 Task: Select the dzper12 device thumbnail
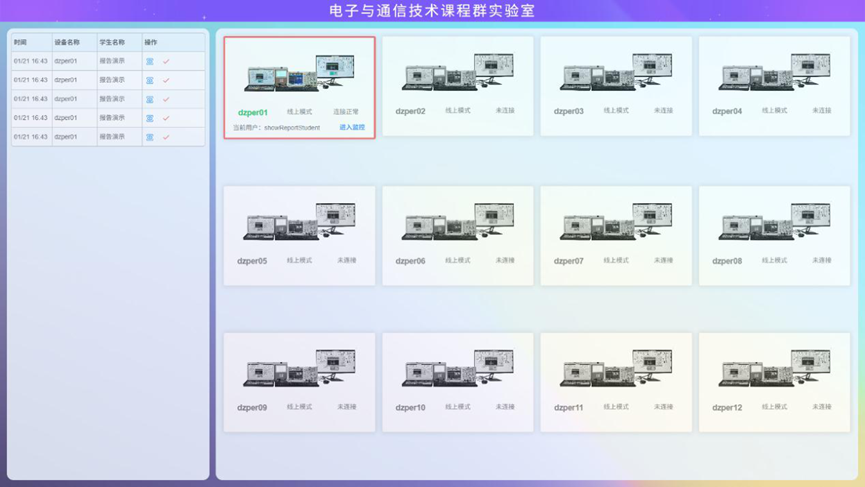click(x=774, y=370)
